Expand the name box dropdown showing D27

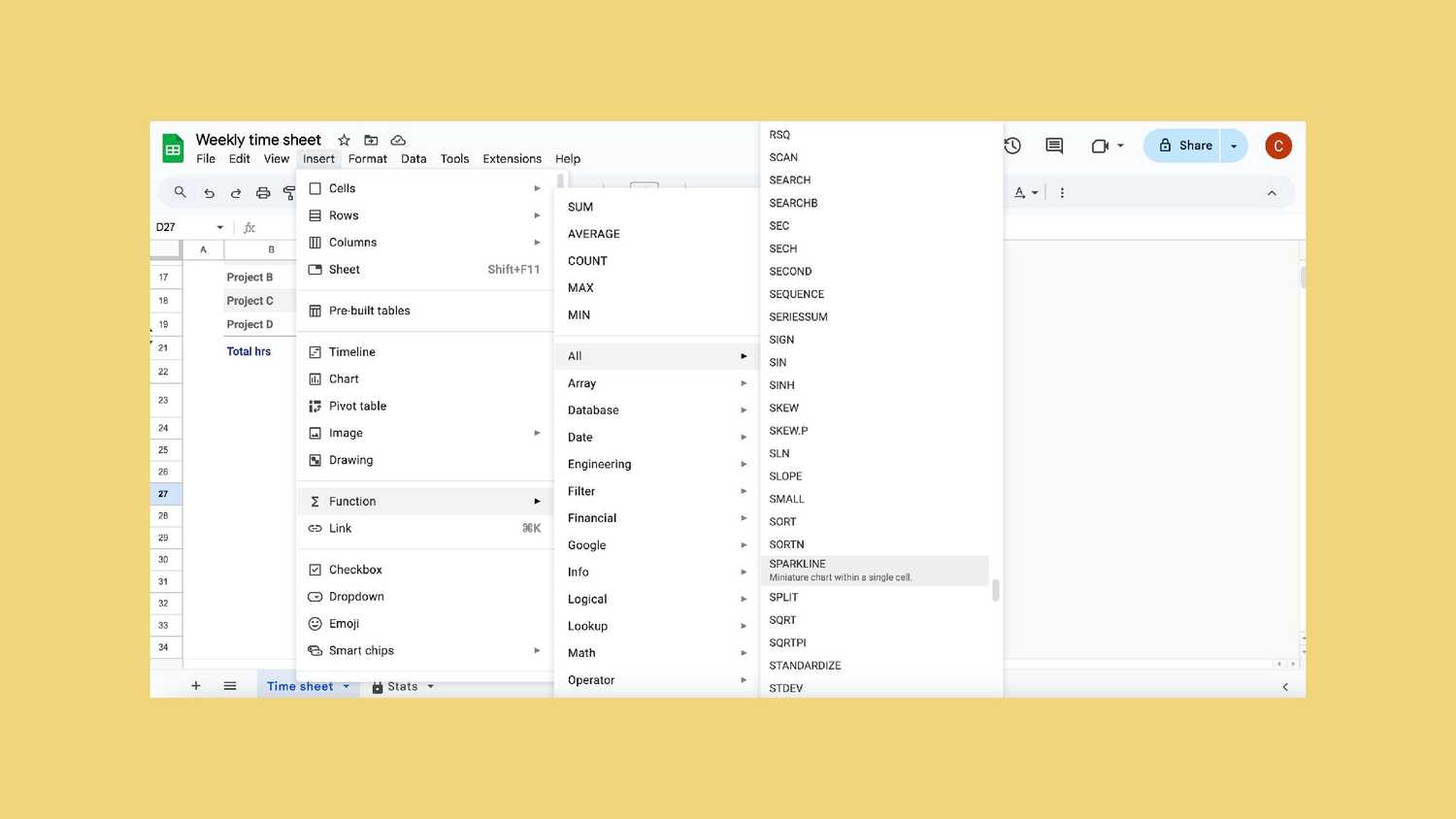point(219,227)
